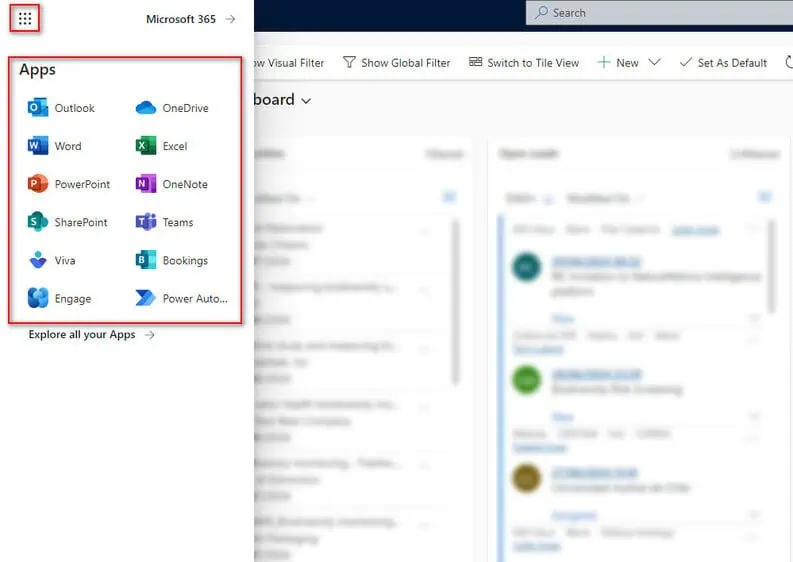Launch Power Automate from its icon
The image size is (793, 562).
pos(146,298)
